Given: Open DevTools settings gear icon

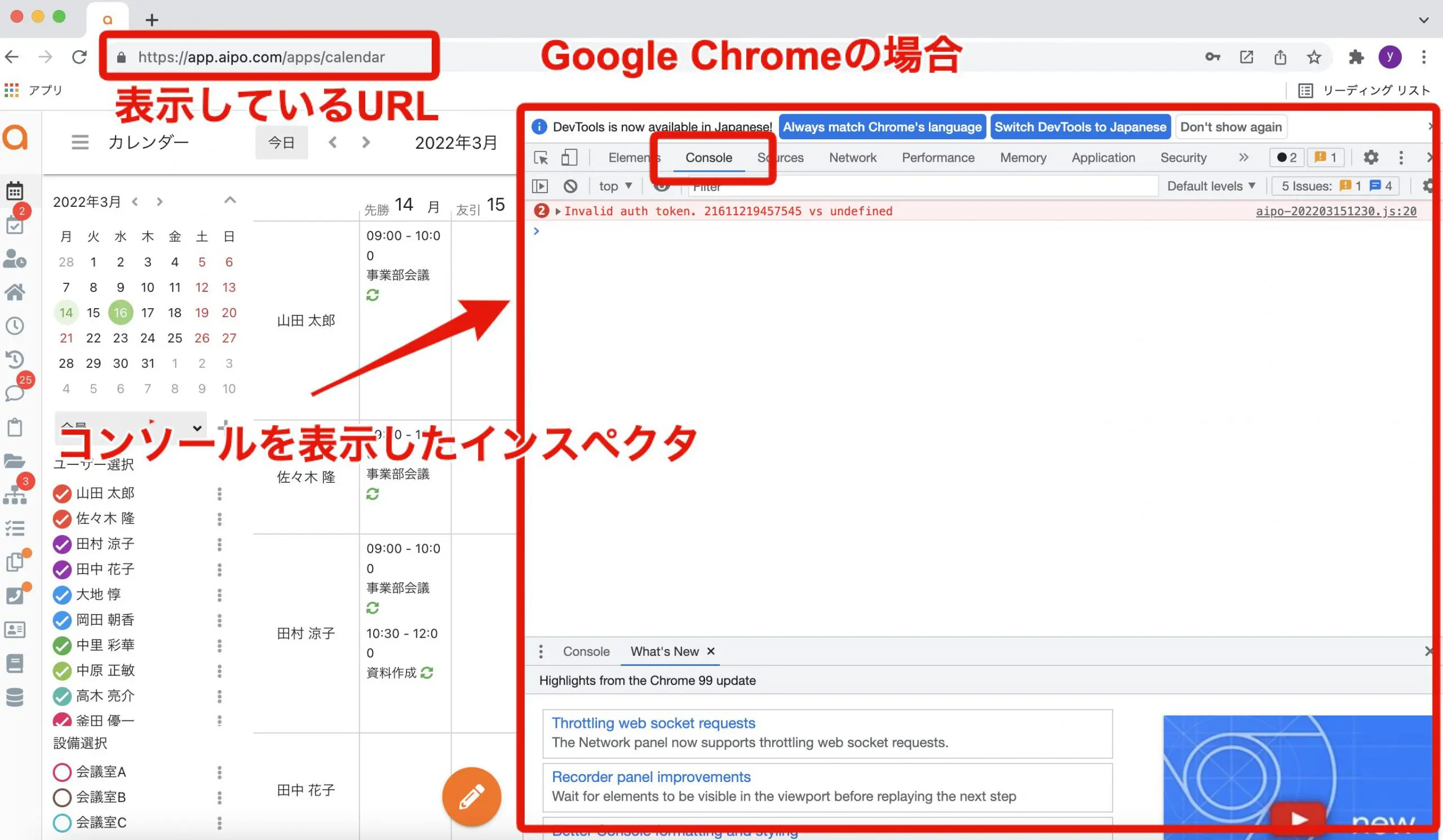Looking at the screenshot, I should click(x=1370, y=157).
